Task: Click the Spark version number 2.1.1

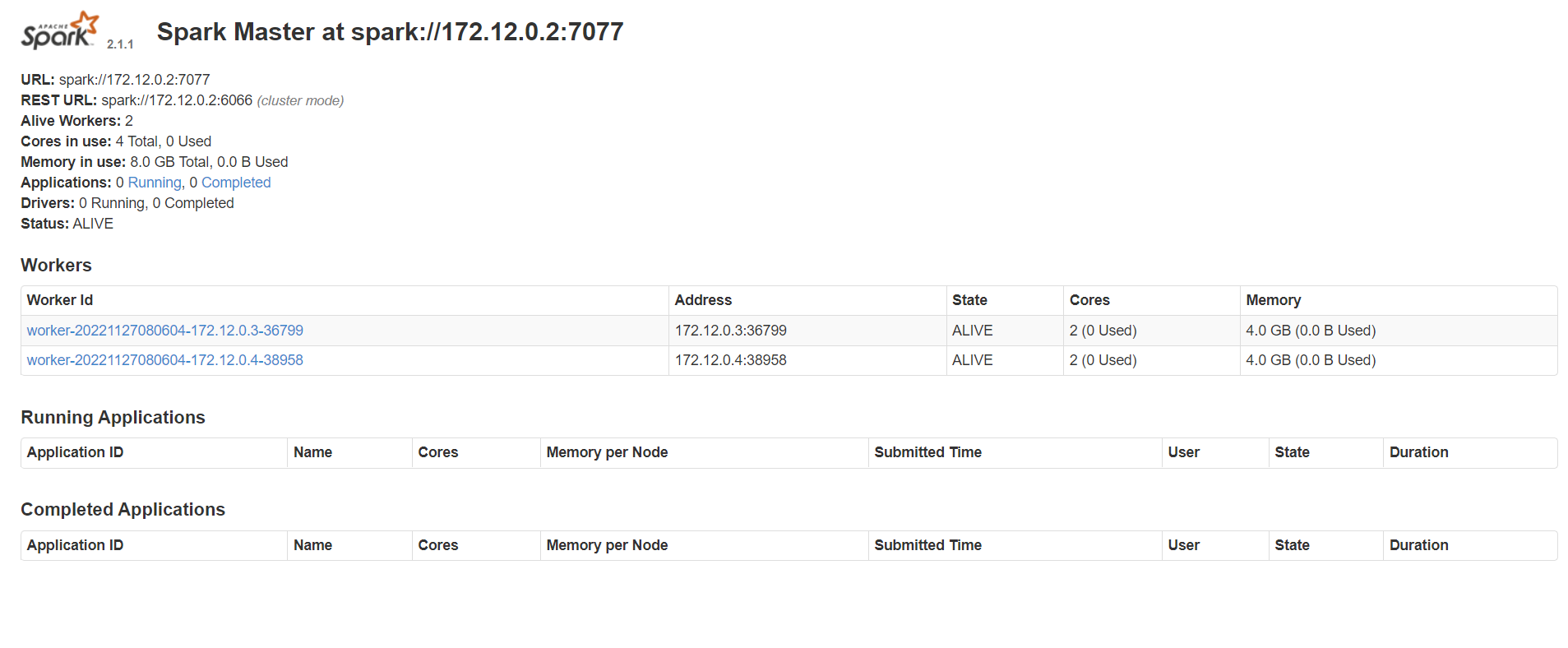Action: 120,44
